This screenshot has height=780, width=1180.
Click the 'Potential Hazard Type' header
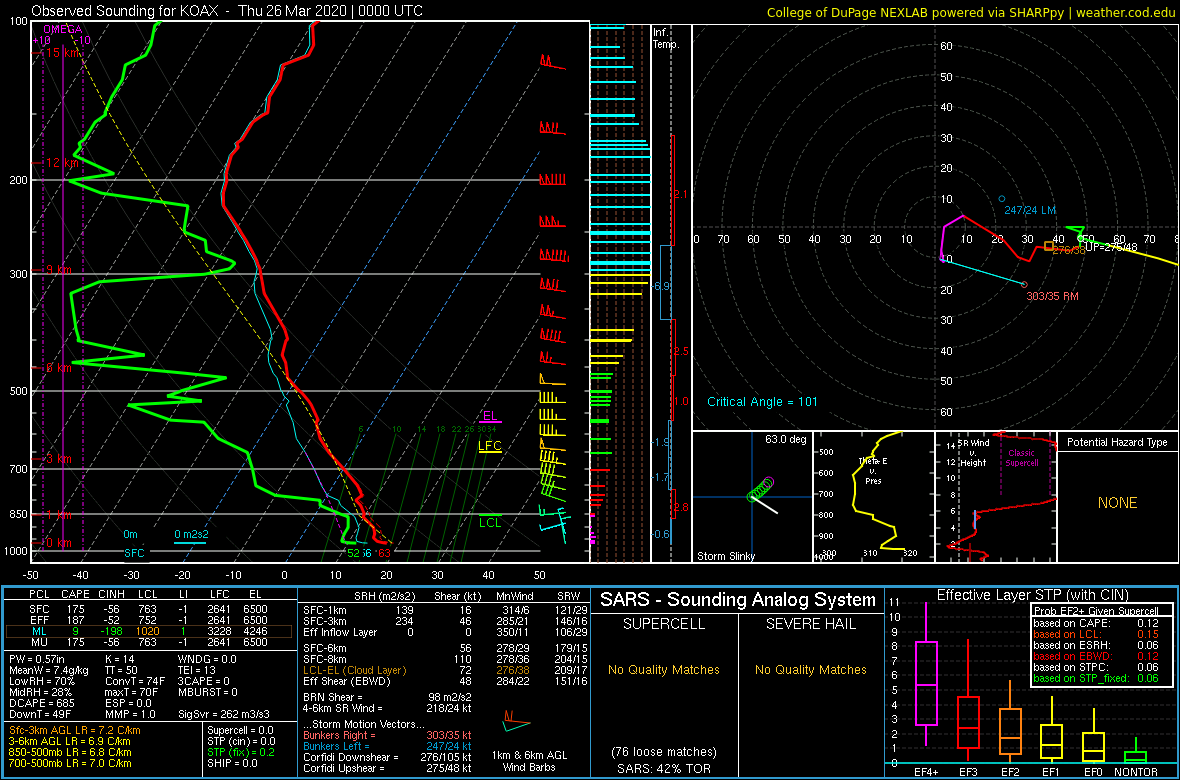1117,443
